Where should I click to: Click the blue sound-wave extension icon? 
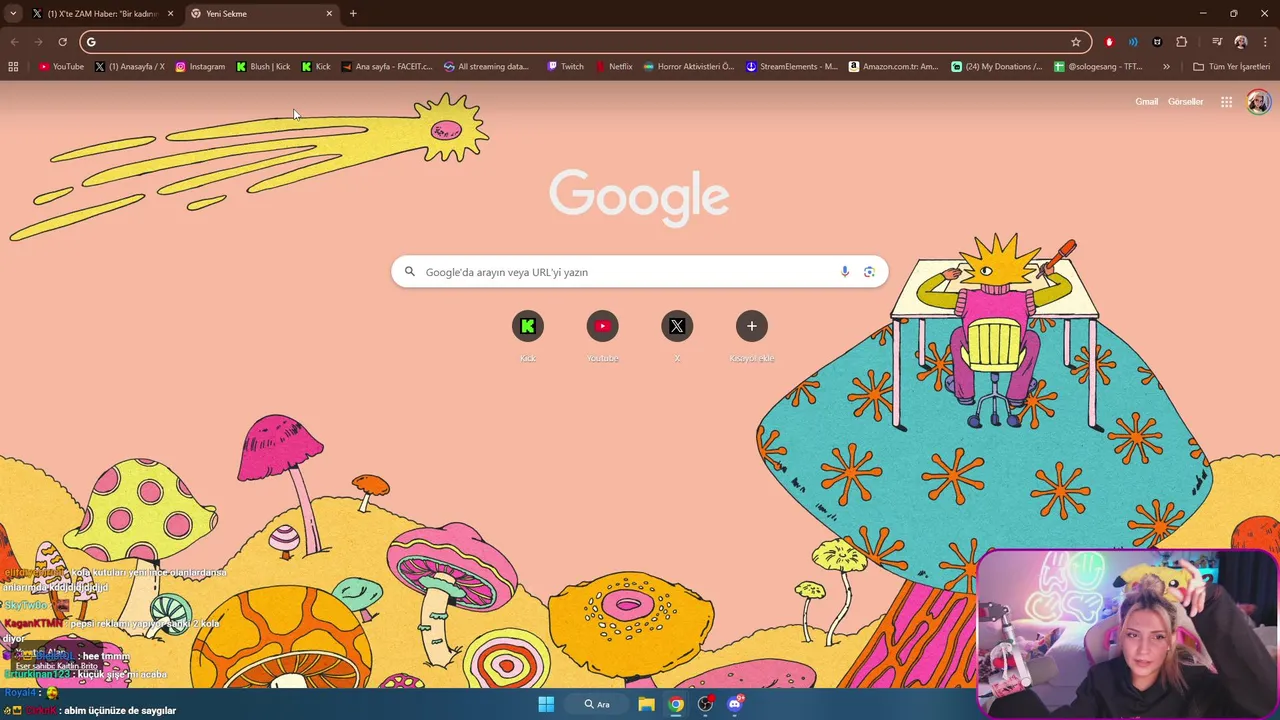(x=1133, y=42)
